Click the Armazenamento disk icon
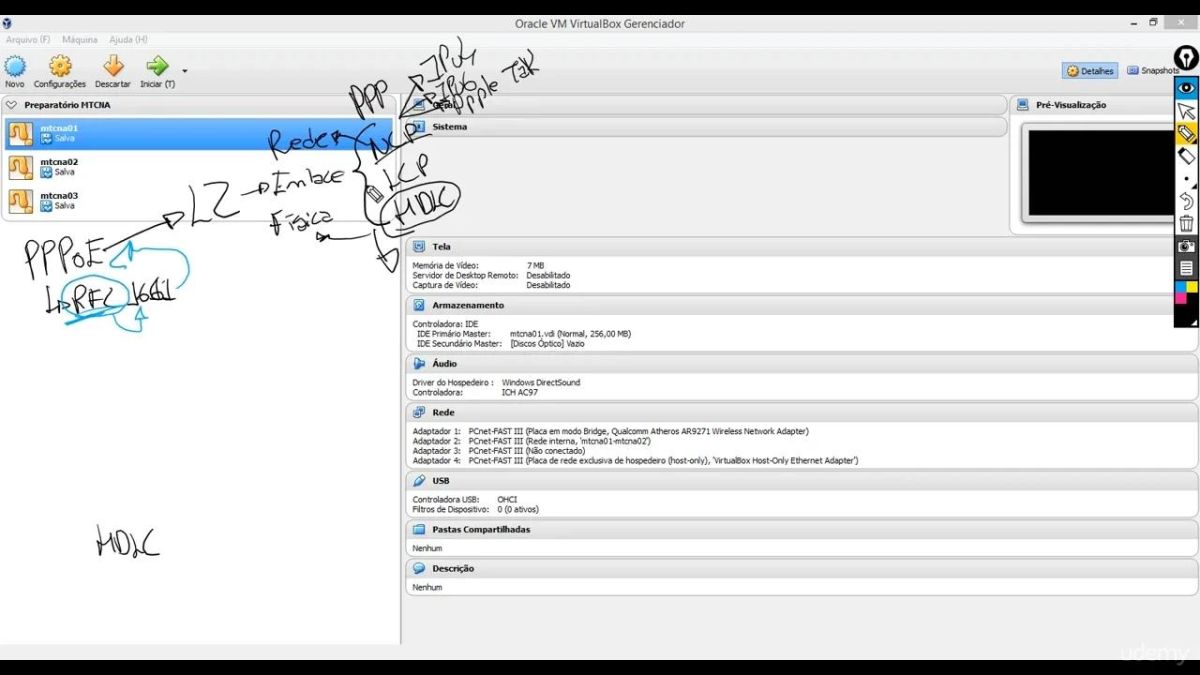 coord(419,305)
